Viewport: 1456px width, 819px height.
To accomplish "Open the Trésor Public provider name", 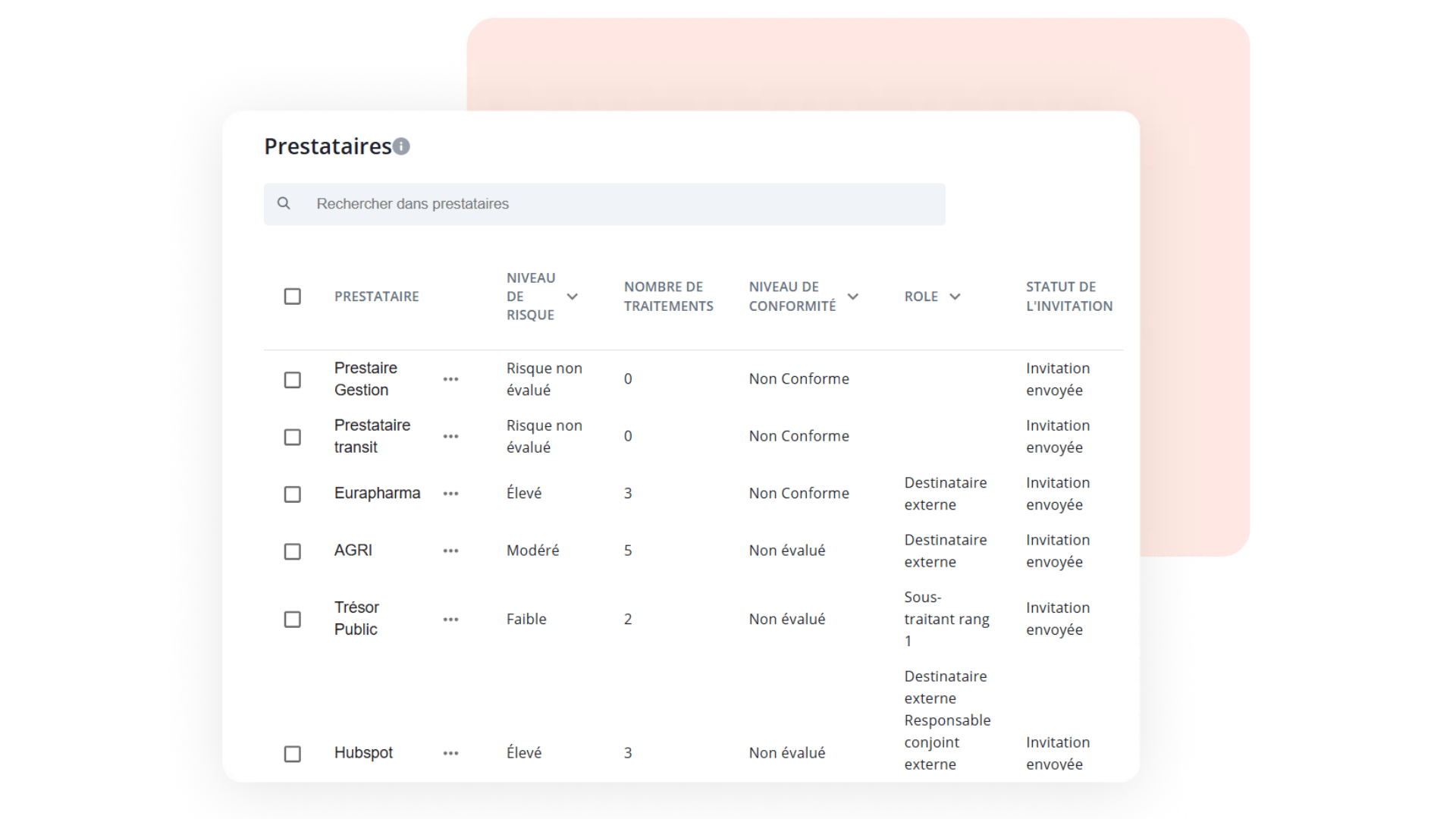I will (x=356, y=619).
